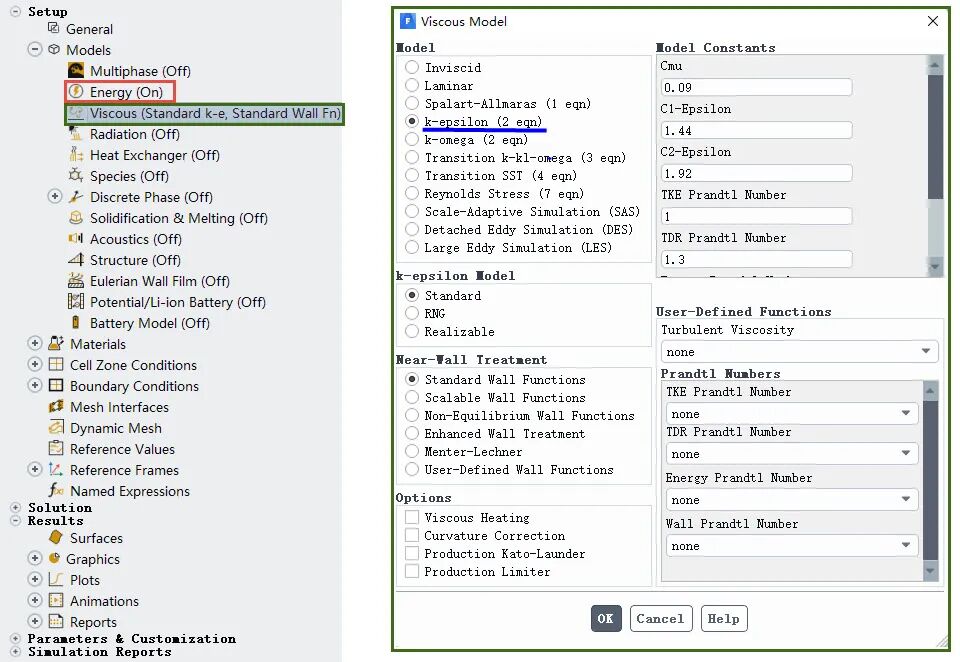The height and width of the screenshot is (662, 960).
Task: Expand the Discrete Phase tree node
Action: 54,196
